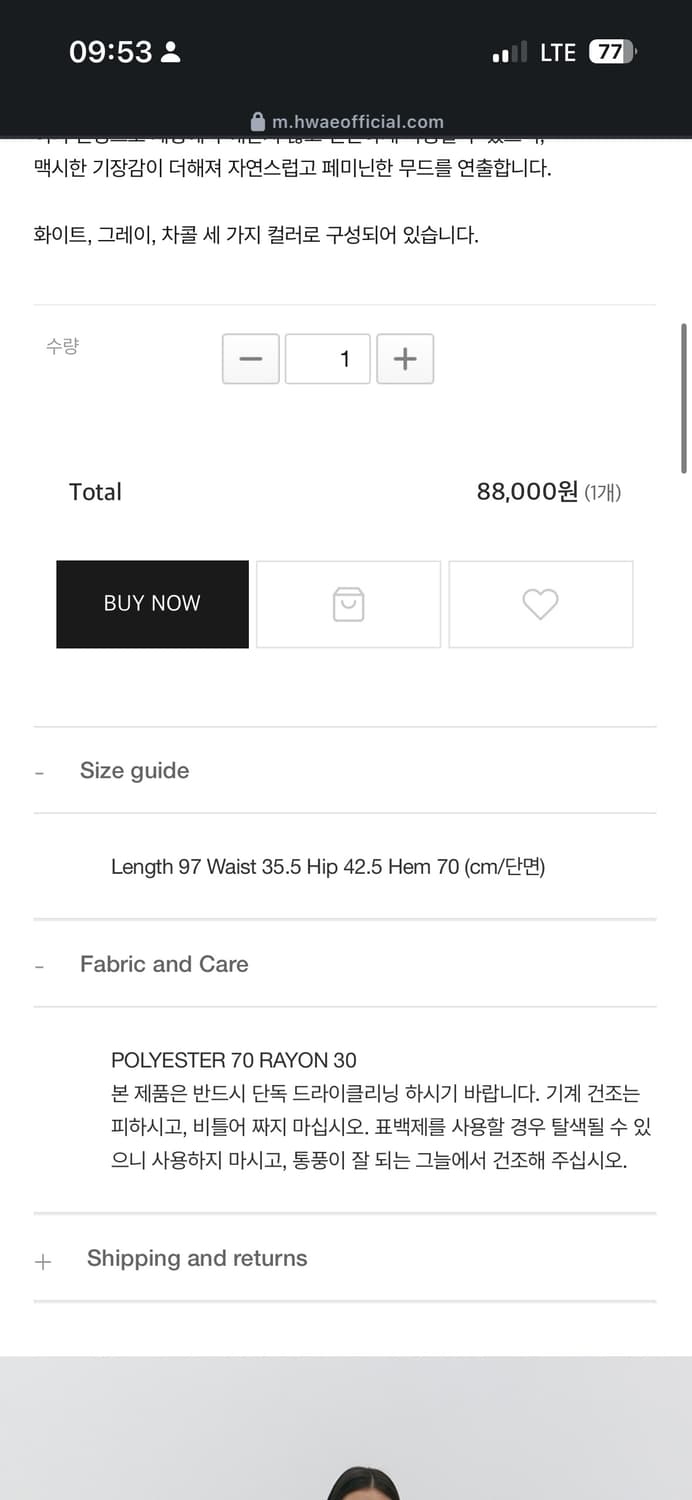Add item to shopping bag
Viewport: 692px width, 1500px height.
(x=348, y=604)
